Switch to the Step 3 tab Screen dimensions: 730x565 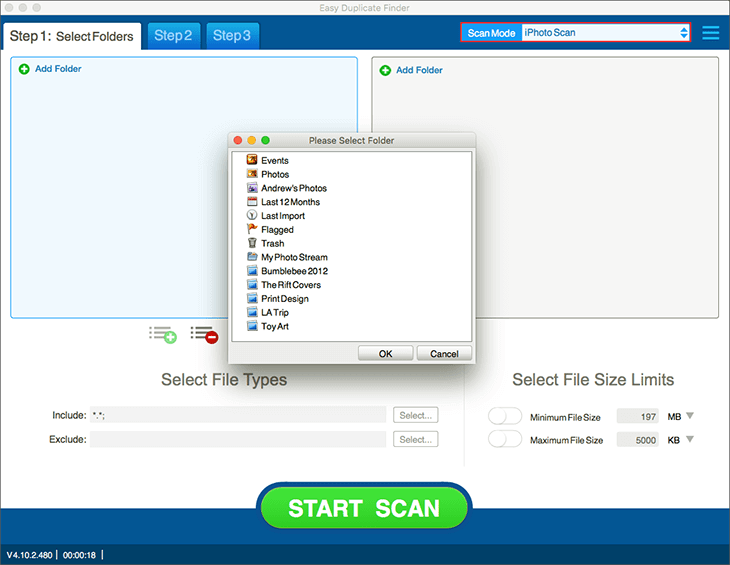[x=232, y=36]
